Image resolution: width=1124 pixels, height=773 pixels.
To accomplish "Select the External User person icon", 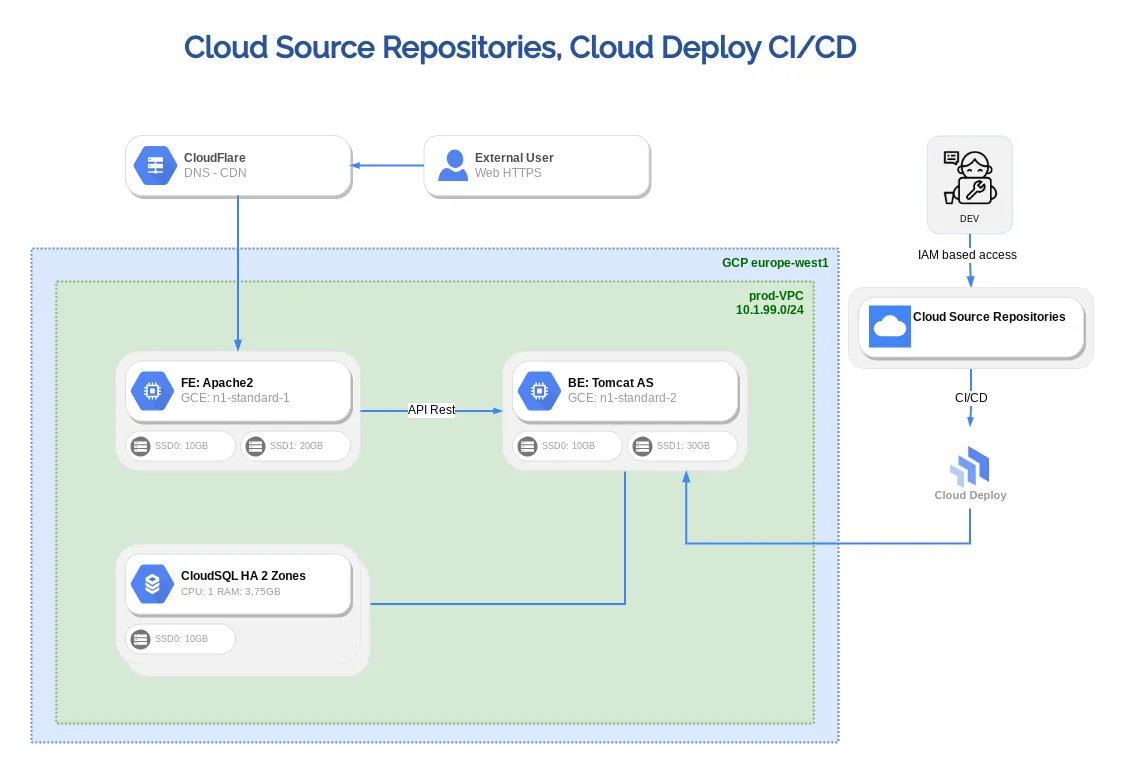I will point(453,165).
